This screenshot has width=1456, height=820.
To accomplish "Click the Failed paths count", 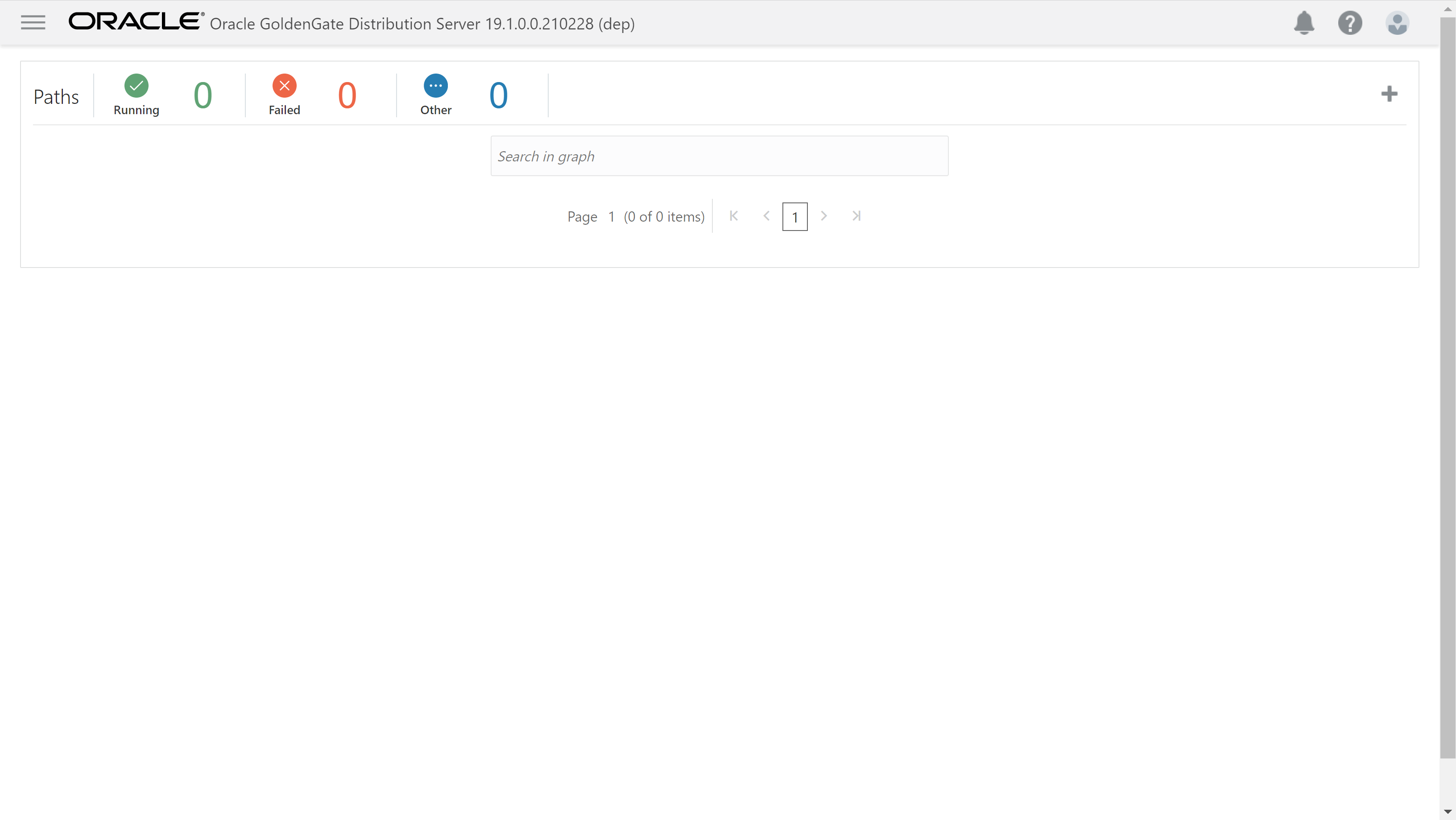I will click(347, 95).
